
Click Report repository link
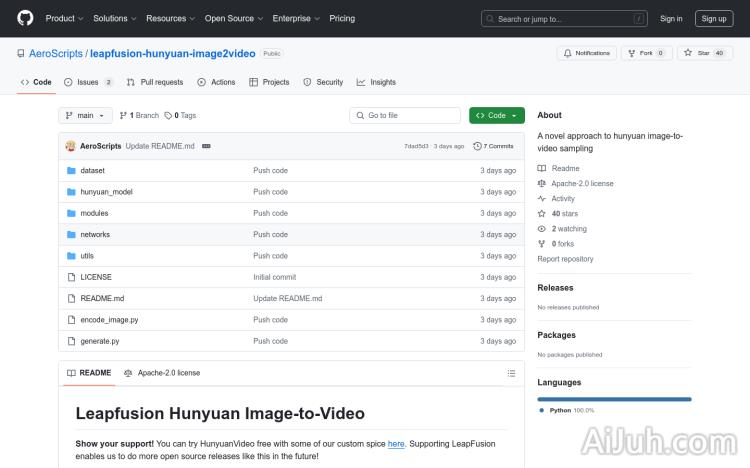pyautogui.click(x=565, y=259)
